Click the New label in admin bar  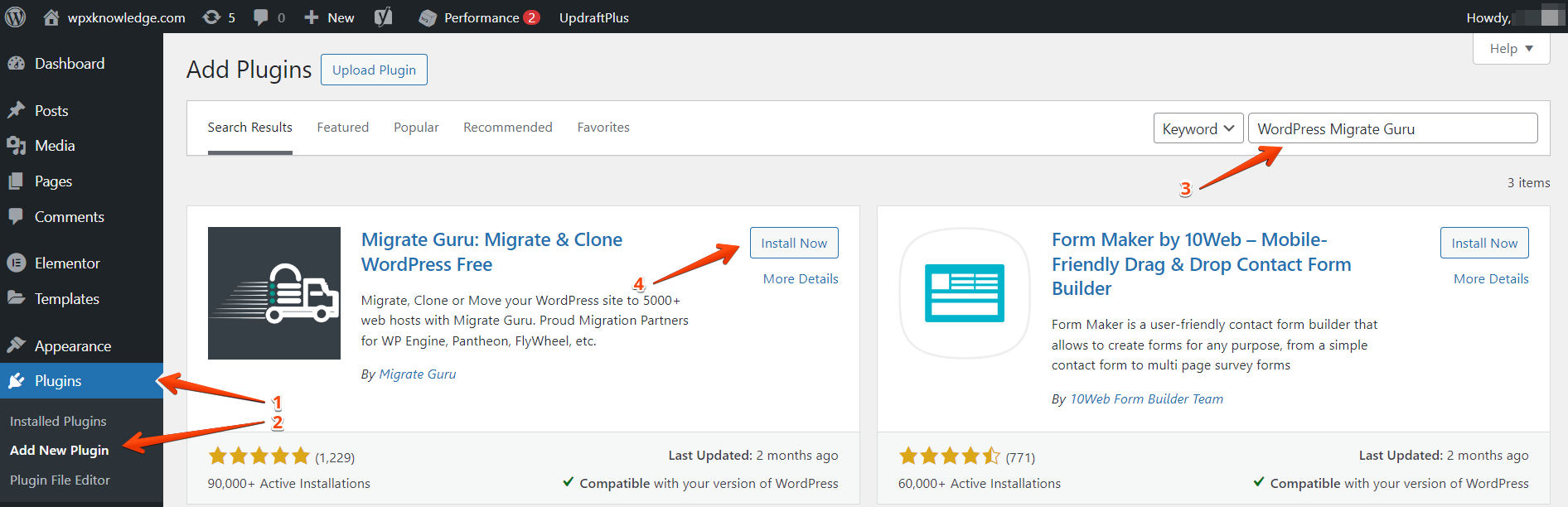[341, 17]
